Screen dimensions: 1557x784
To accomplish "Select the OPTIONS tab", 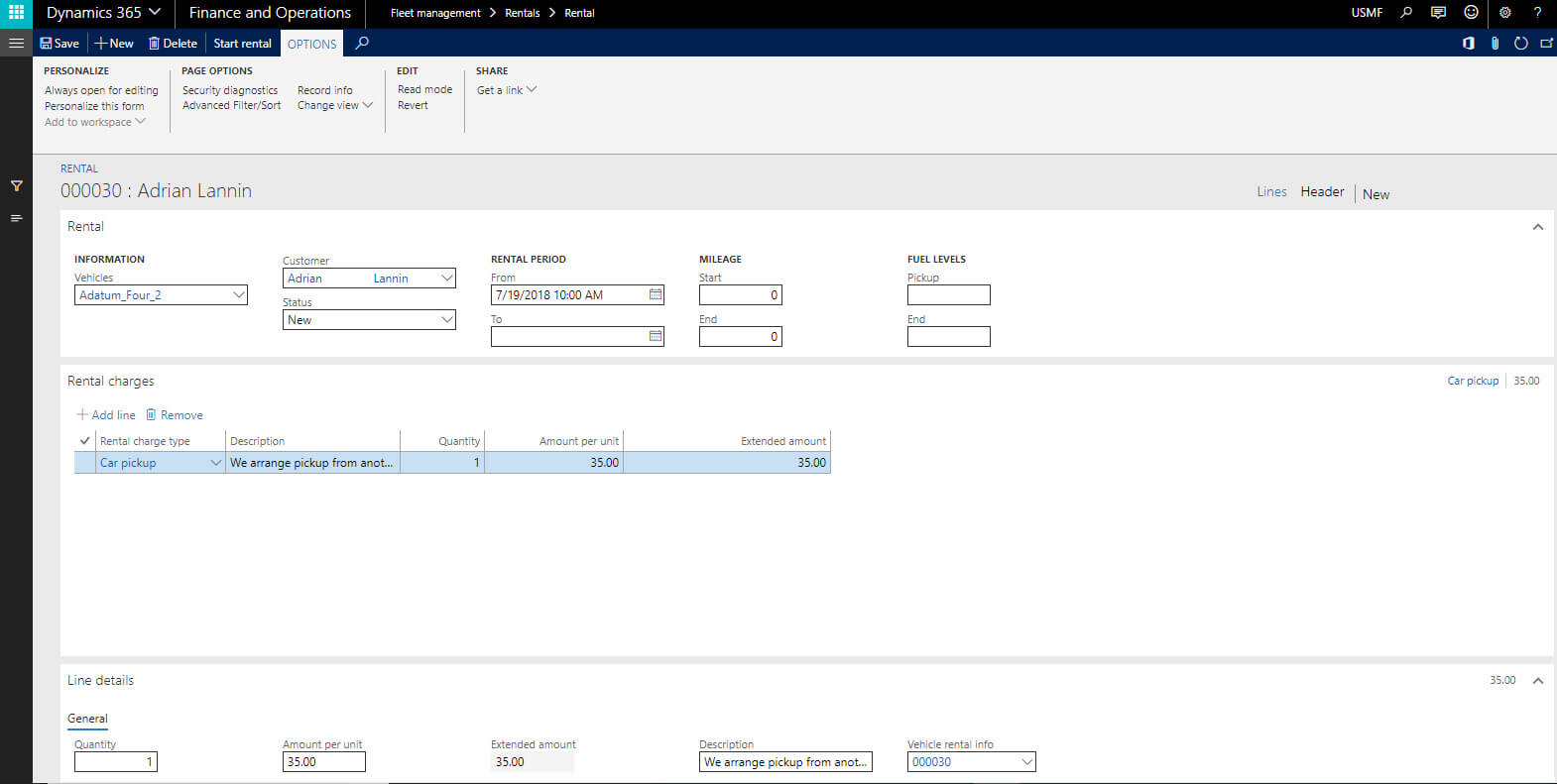I will pyautogui.click(x=311, y=44).
